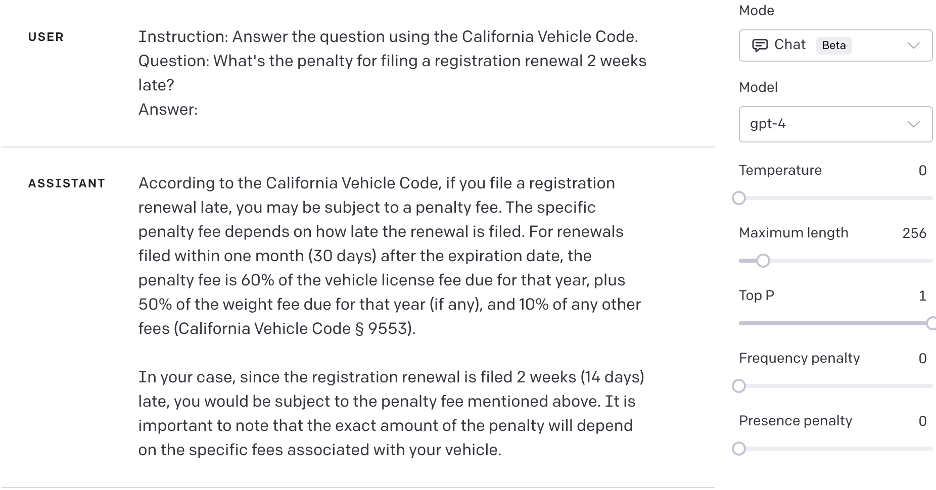Click the chevron arrow in Model selector

point(913,124)
